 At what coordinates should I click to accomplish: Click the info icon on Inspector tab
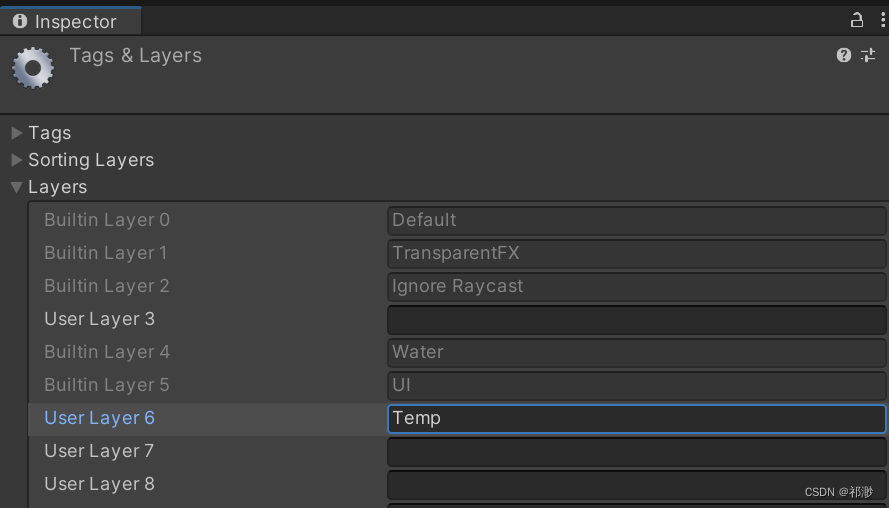point(20,21)
